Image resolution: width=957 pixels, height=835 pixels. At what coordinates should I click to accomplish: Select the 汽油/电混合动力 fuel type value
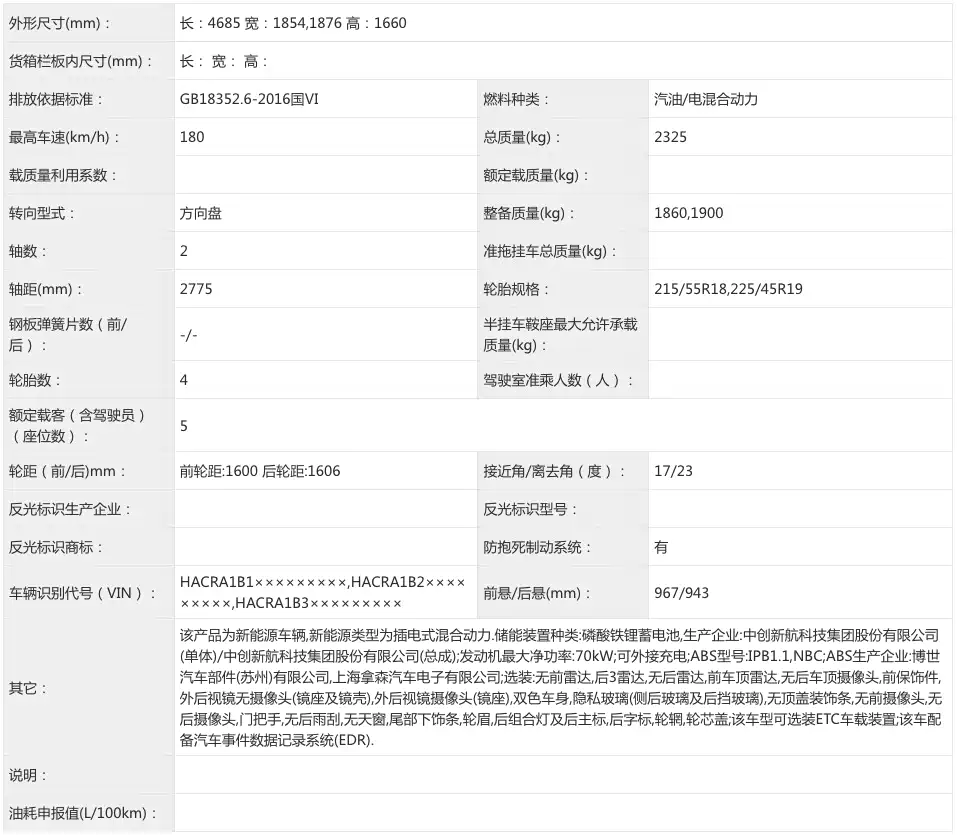[x=705, y=99]
